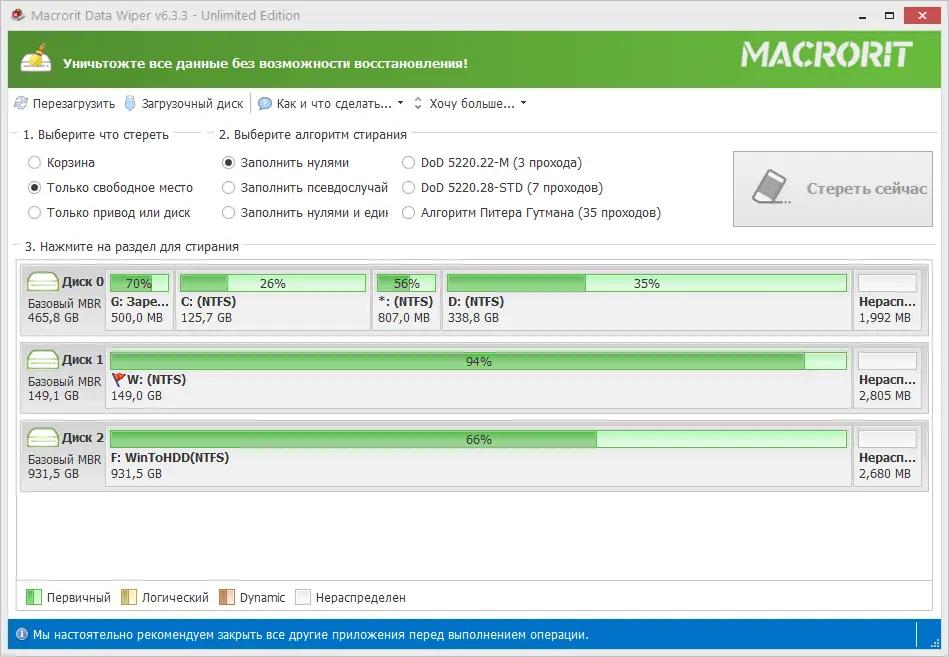Click the flag icon on W: partition
Image resolution: width=949 pixels, height=657 pixels.
[119, 377]
